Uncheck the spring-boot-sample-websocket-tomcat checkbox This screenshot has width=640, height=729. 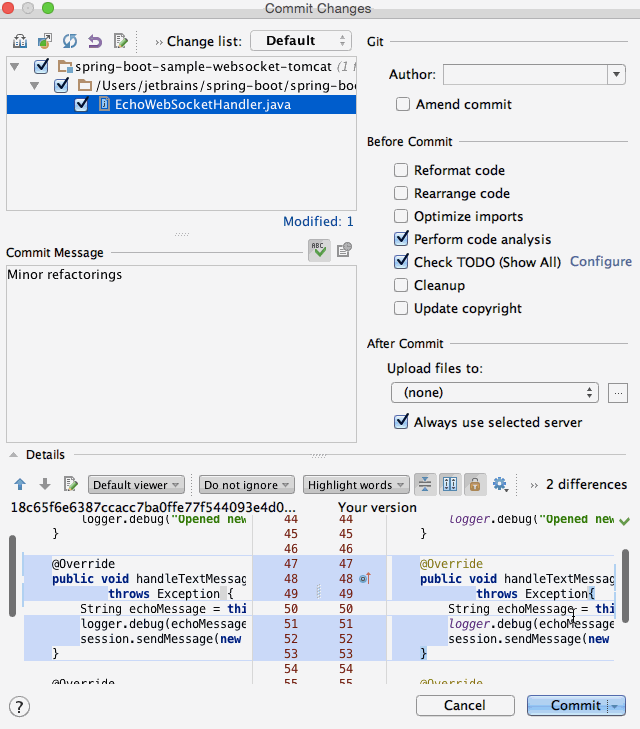(41, 66)
